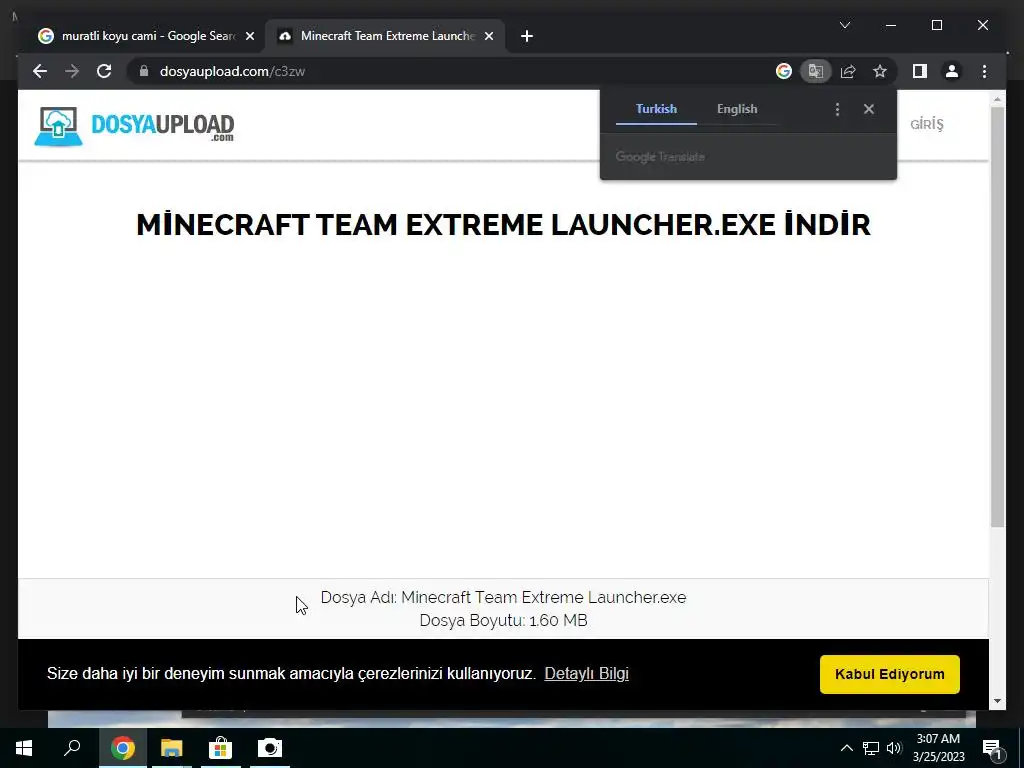This screenshot has height=768, width=1024.
Task: Minimize the Chrome window
Action: coord(891,25)
